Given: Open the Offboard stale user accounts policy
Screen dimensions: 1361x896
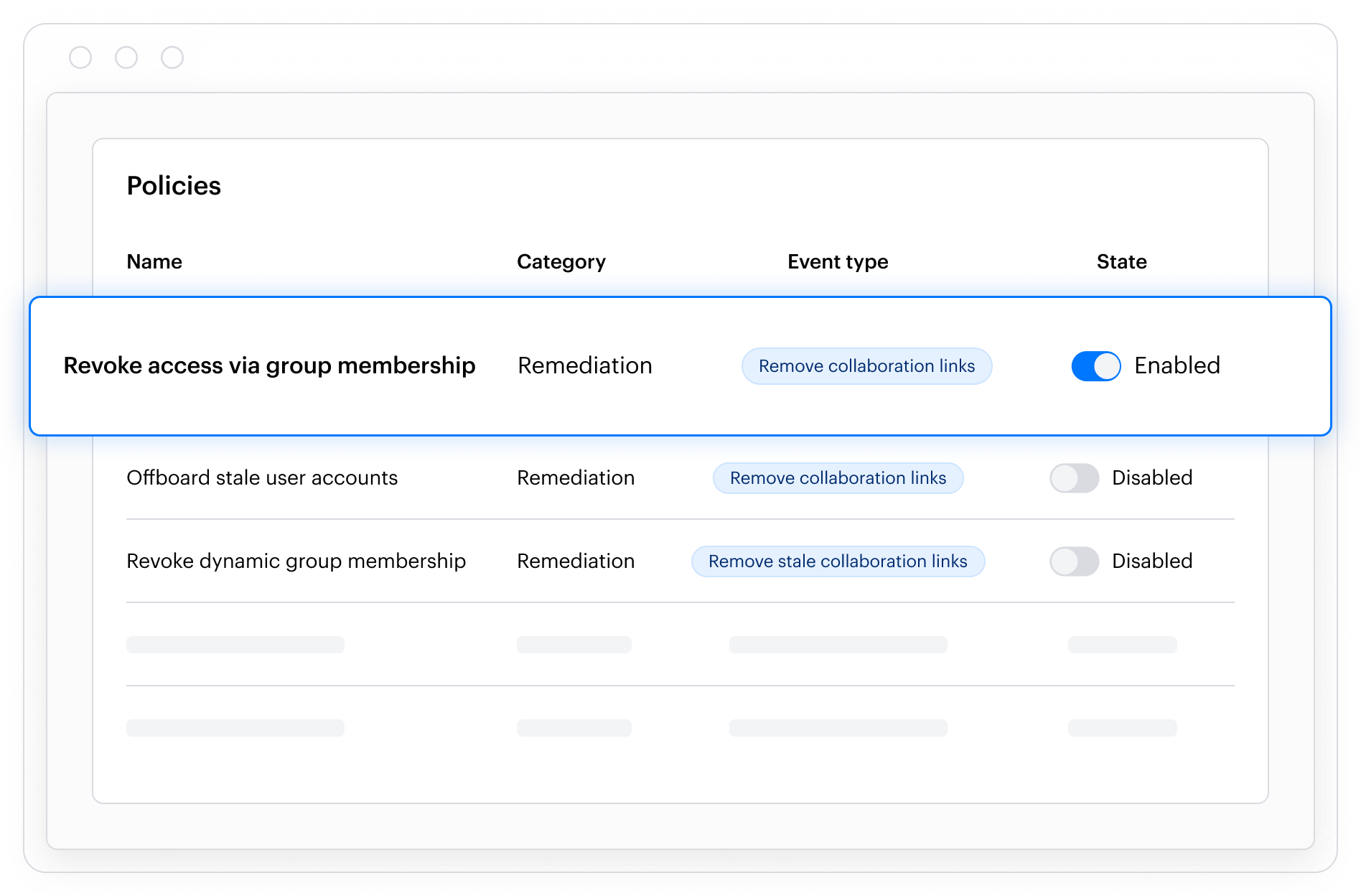Looking at the screenshot, I should (262, 478).
